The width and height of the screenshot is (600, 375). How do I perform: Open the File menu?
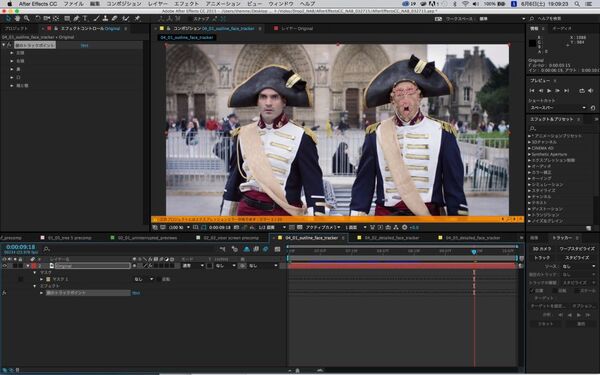pyautogui.click(x=73, y=4)
